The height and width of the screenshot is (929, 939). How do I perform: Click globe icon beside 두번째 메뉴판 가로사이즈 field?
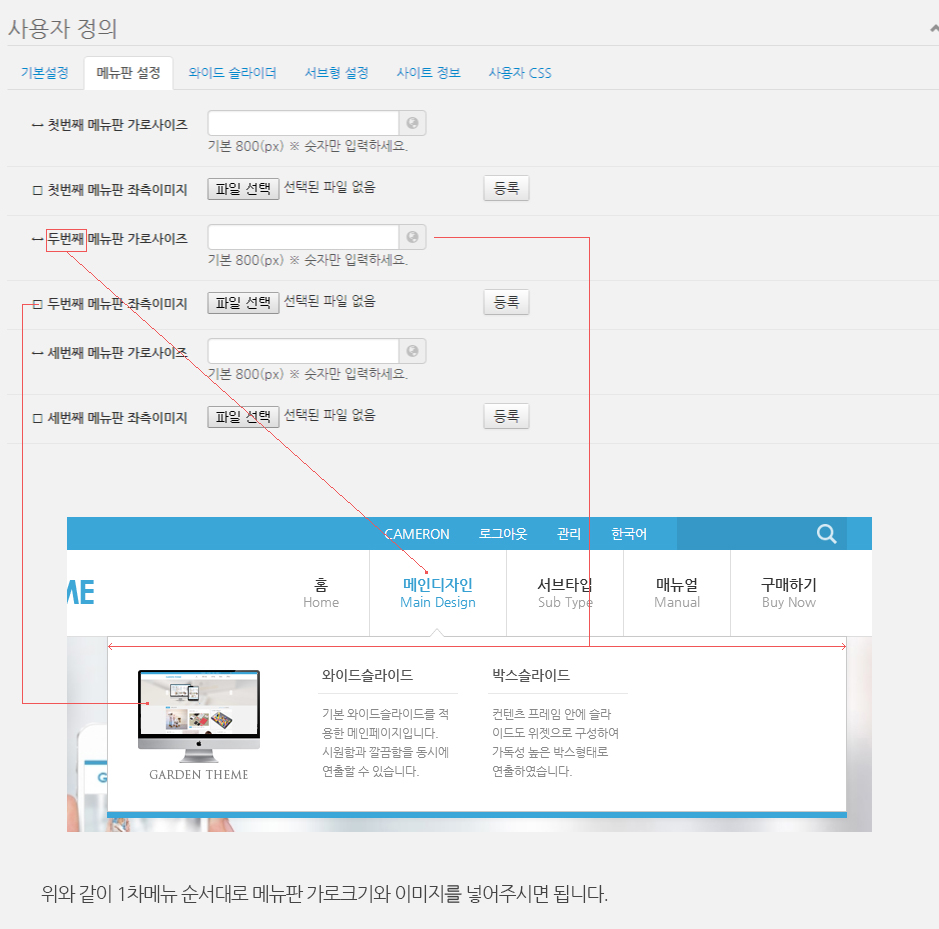tap(412, 238)
